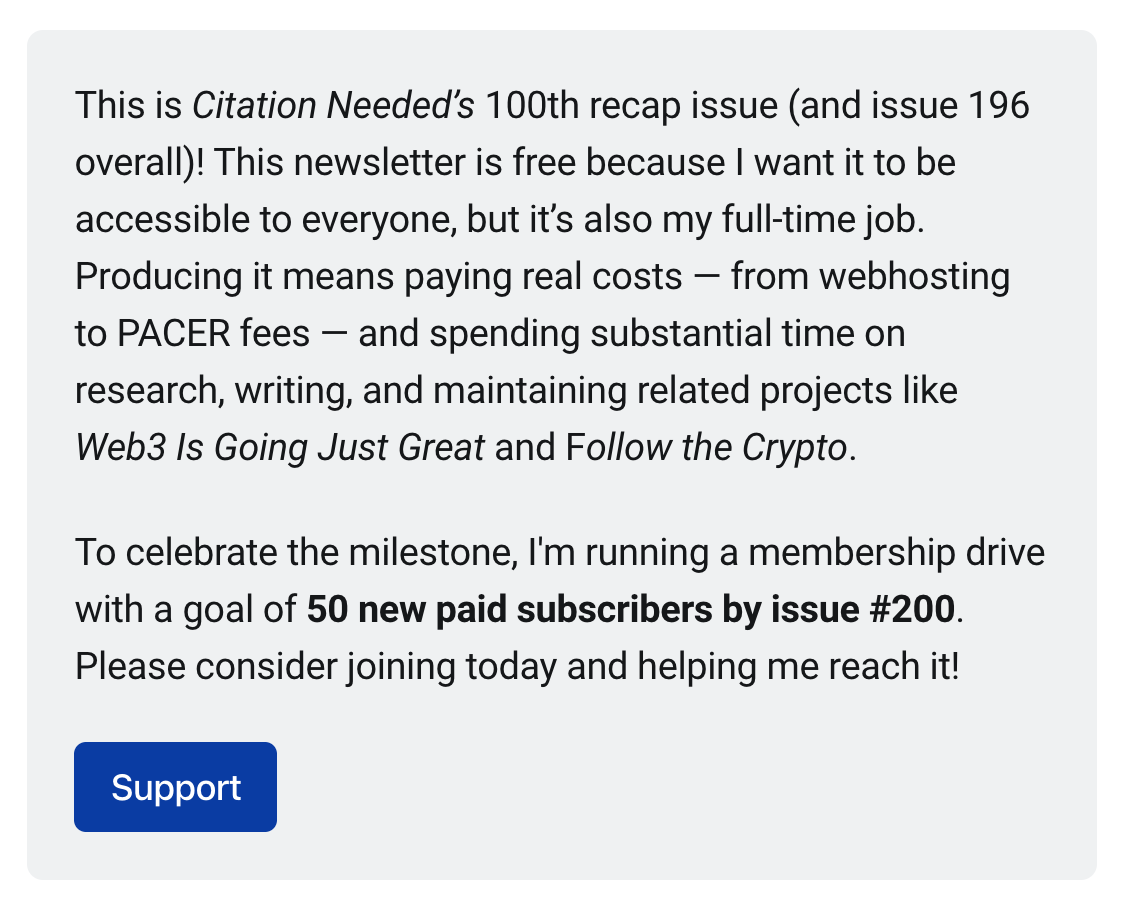Select the italic "Web3 Is Going Just Great" text
Viewport: 1126px width, 912px height.
point(280,447)
